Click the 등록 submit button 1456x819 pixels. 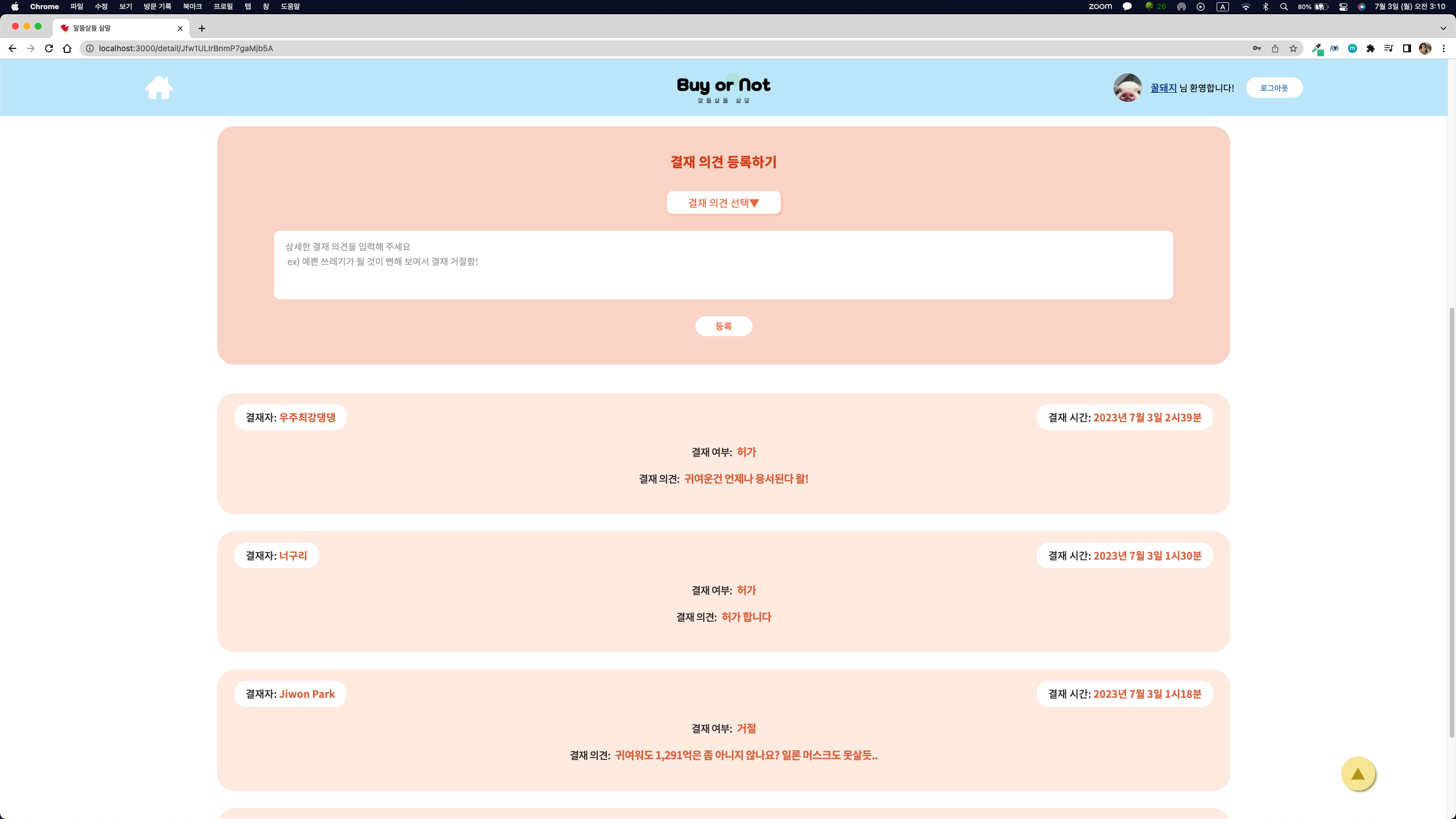(x=723, y=326)
